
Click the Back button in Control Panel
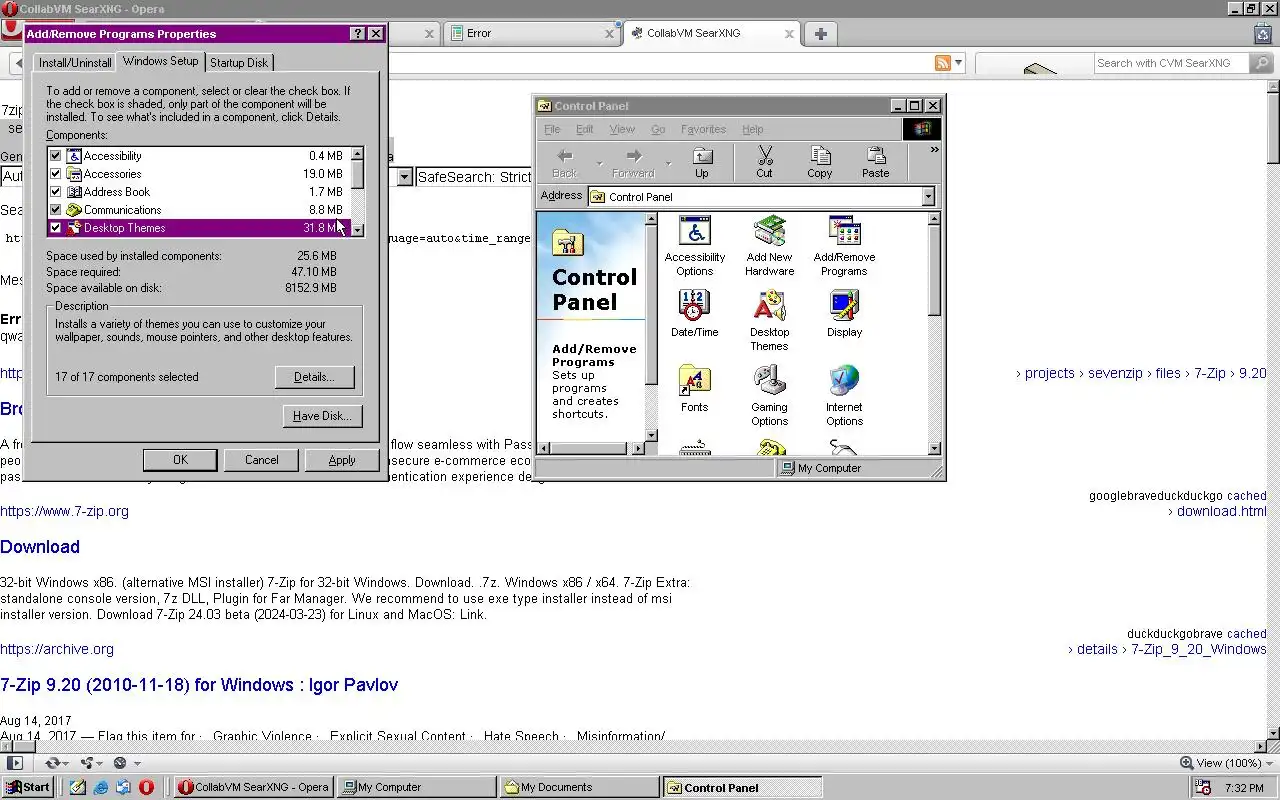point(565,163)
